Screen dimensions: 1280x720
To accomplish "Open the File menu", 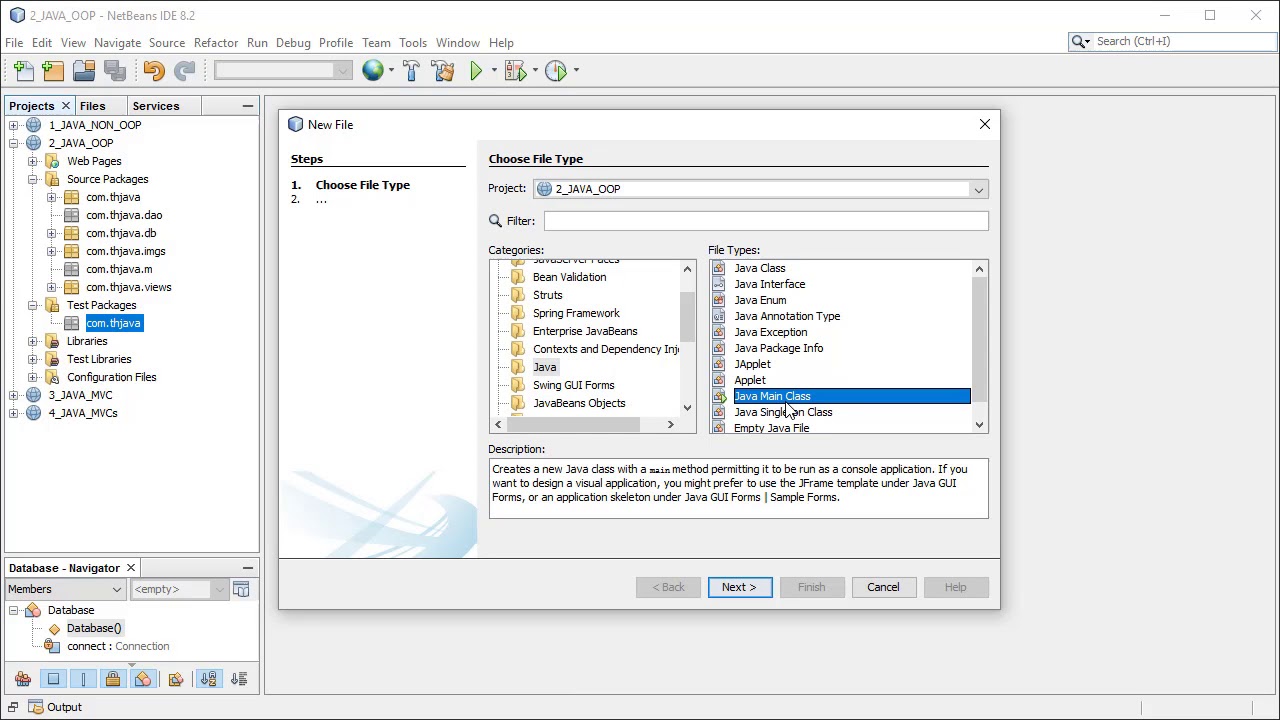I will point(14,43).
